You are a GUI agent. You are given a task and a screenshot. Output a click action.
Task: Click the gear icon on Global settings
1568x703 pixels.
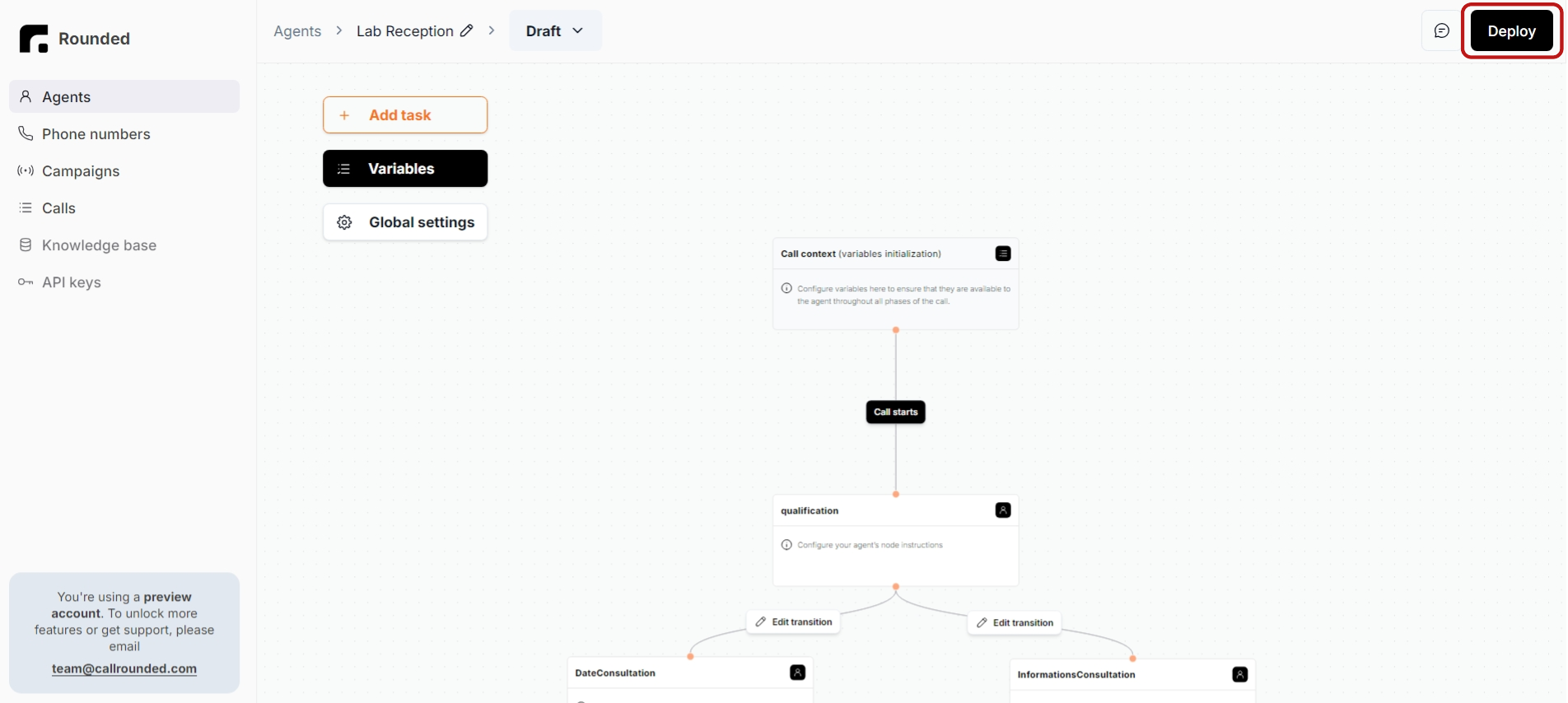344,222
